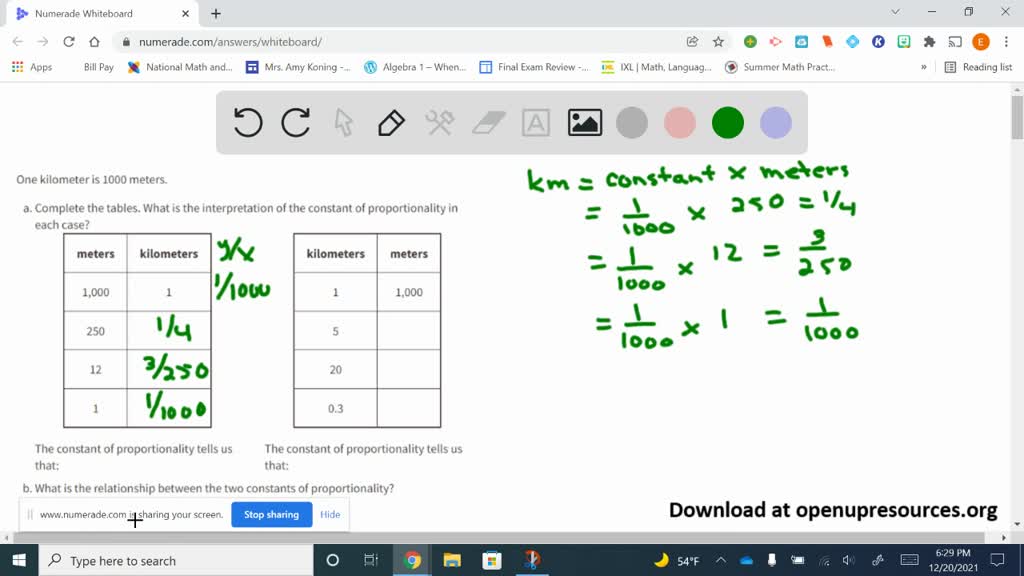This screenshot has width=1024, height=576.
Task: Show hidden system tray icons
Action: point(720,560)
